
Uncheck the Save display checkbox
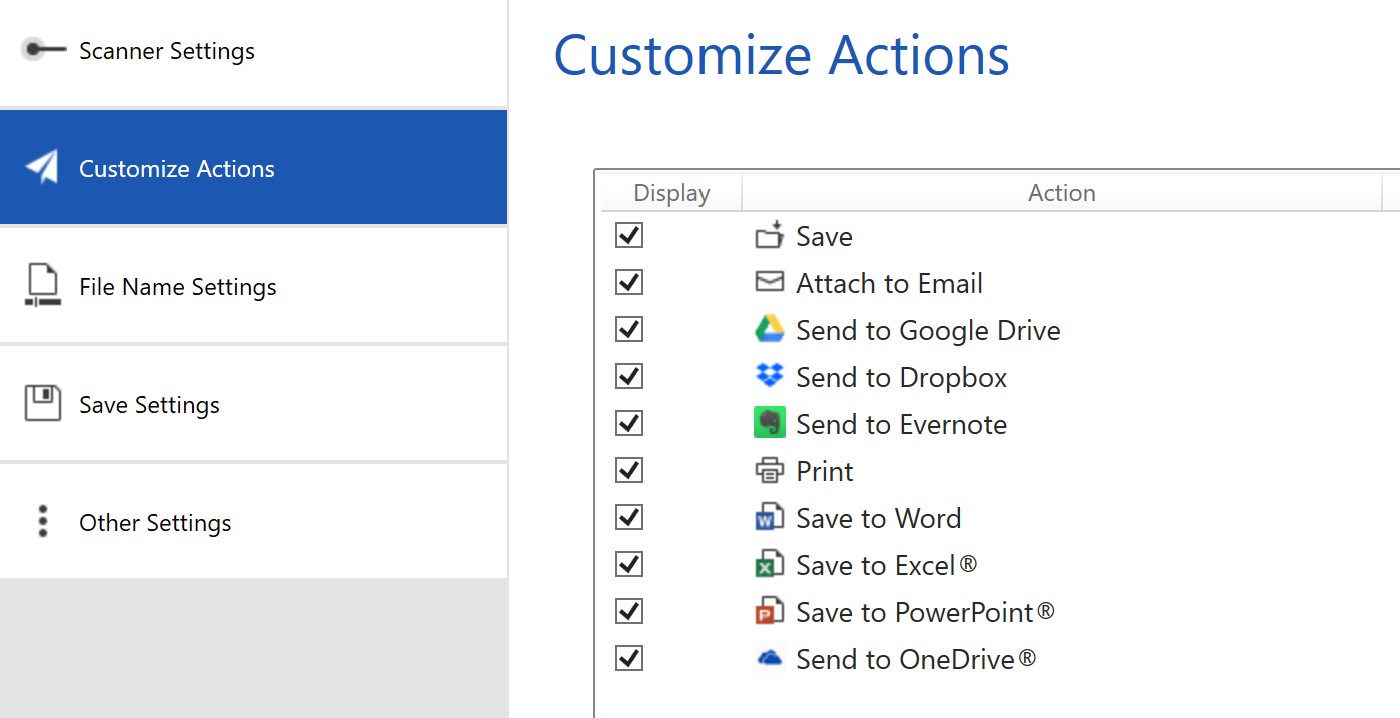(629, 235)
